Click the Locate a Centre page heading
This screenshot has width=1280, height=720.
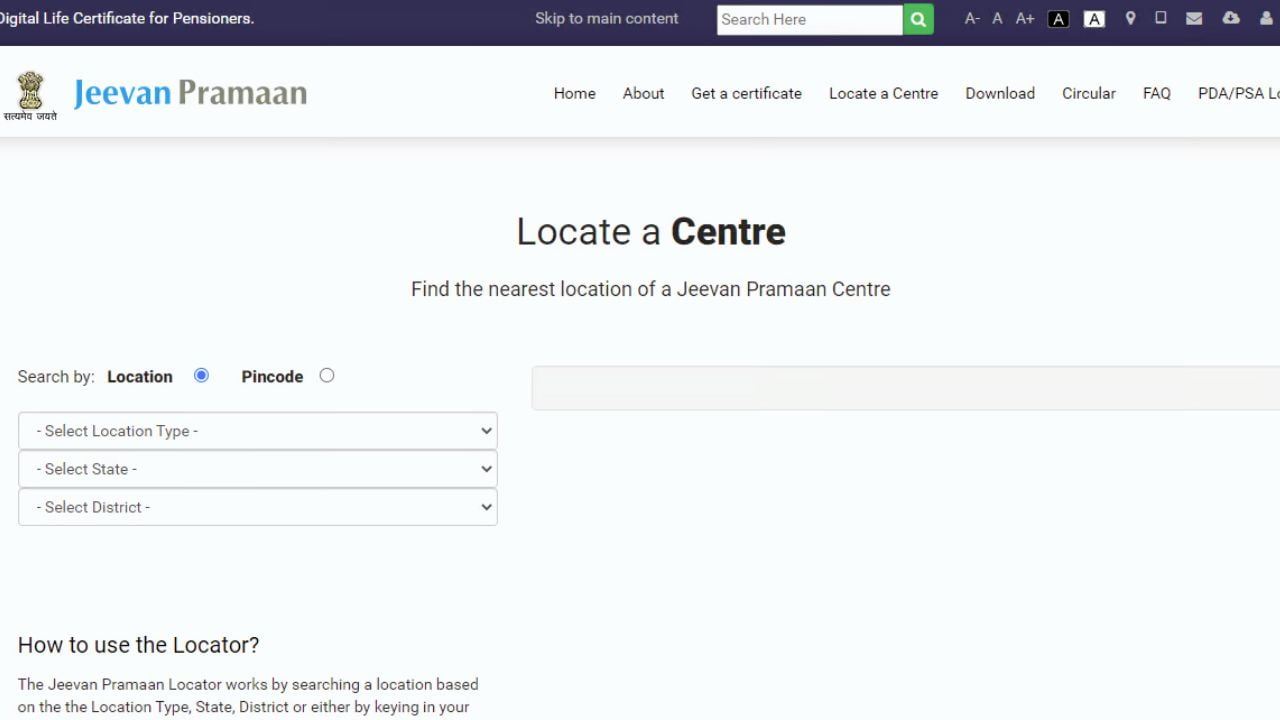tap(651, 232)
